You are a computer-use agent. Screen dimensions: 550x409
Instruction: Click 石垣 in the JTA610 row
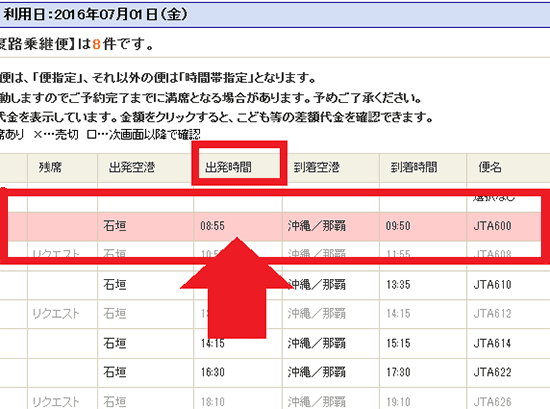[x=115, y=284]
